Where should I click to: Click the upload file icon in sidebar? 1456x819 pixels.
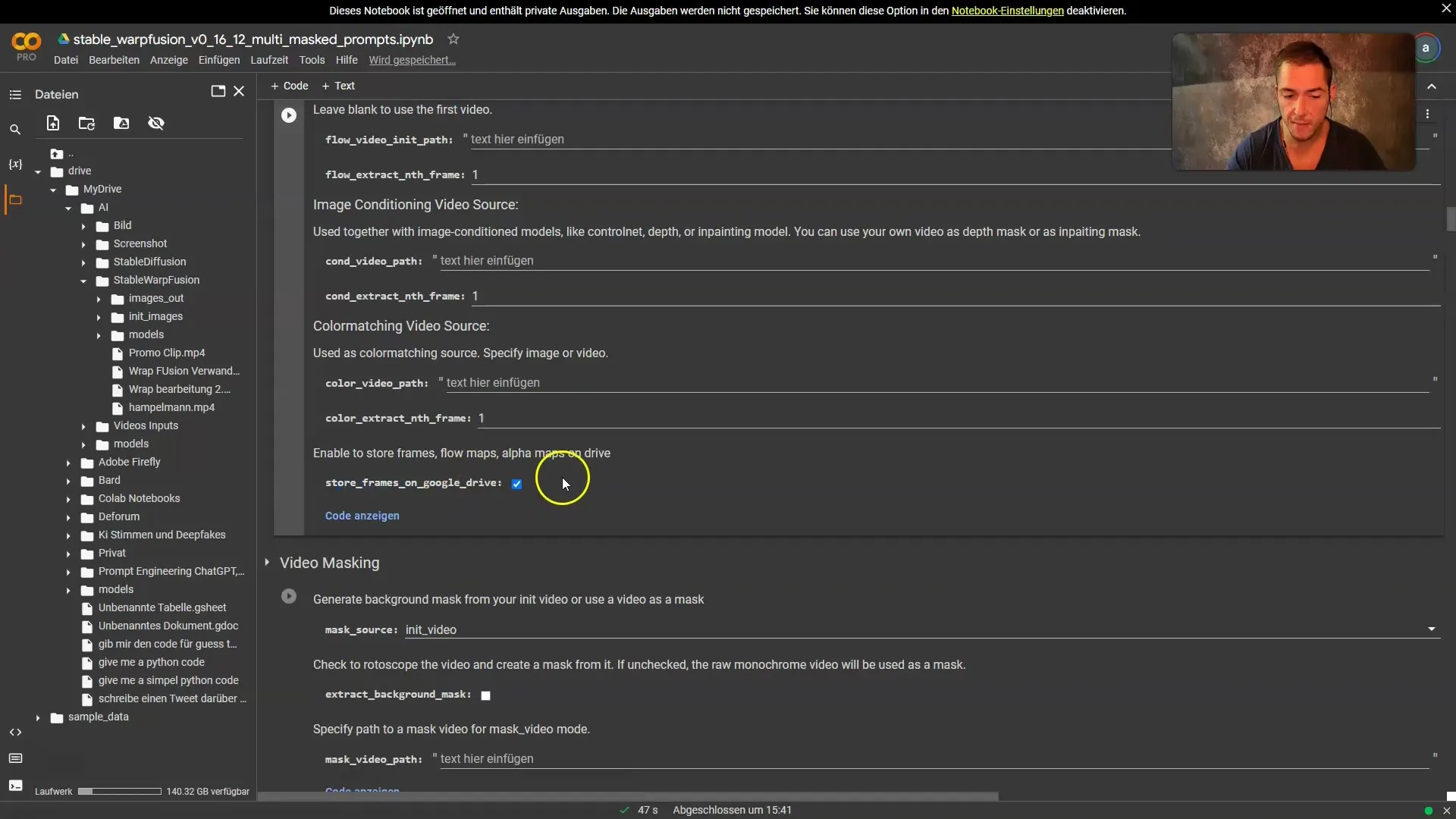point(52,122)
